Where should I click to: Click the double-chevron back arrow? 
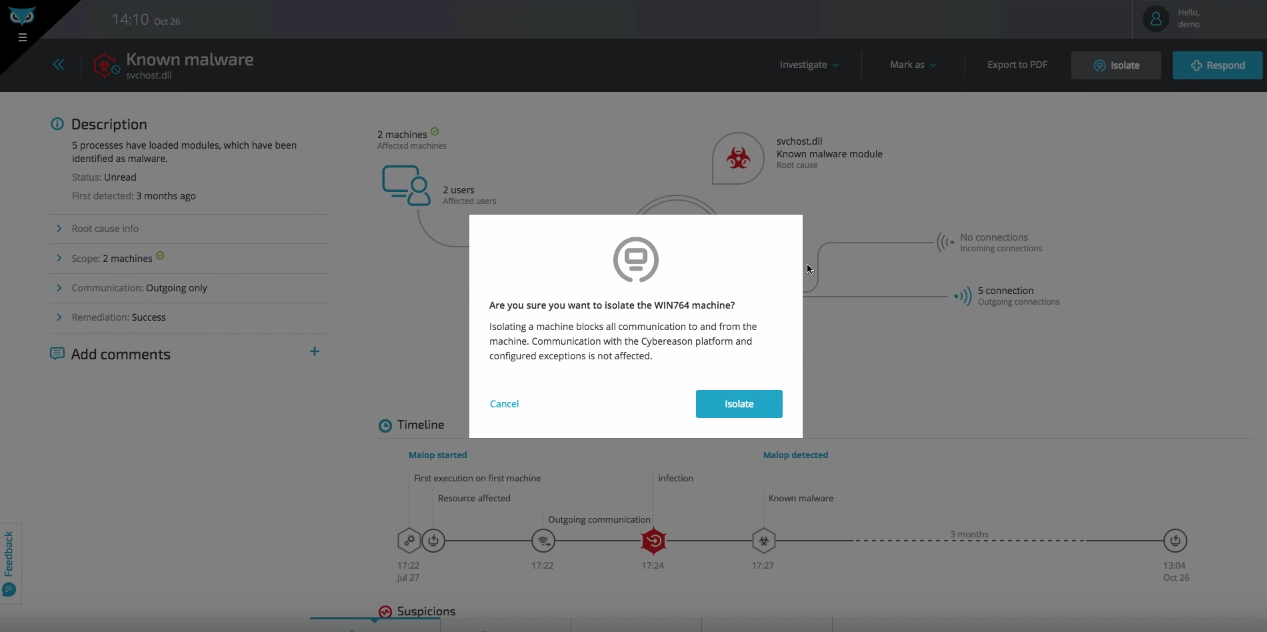[59, 65]
